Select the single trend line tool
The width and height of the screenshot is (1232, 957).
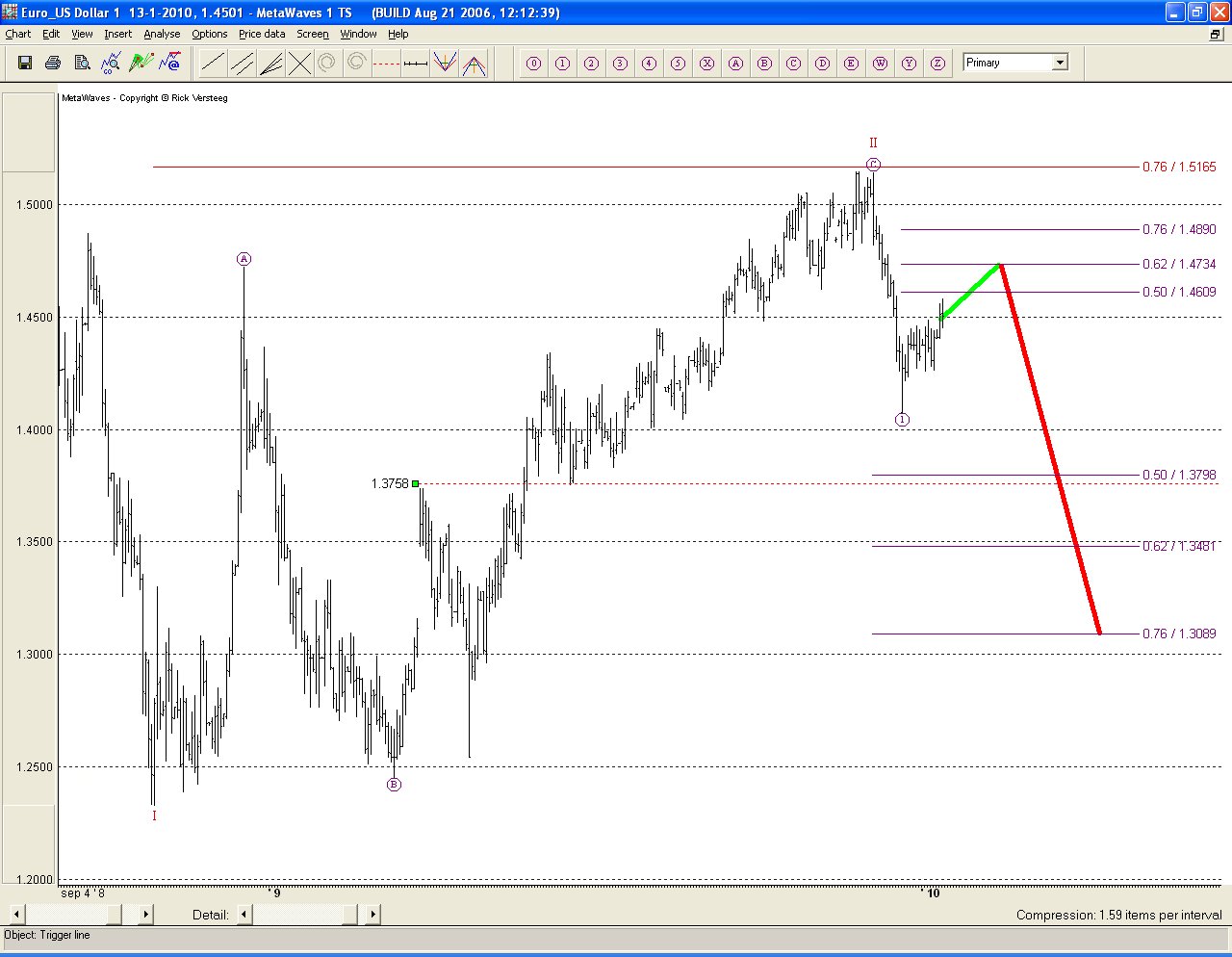point(213,64)
